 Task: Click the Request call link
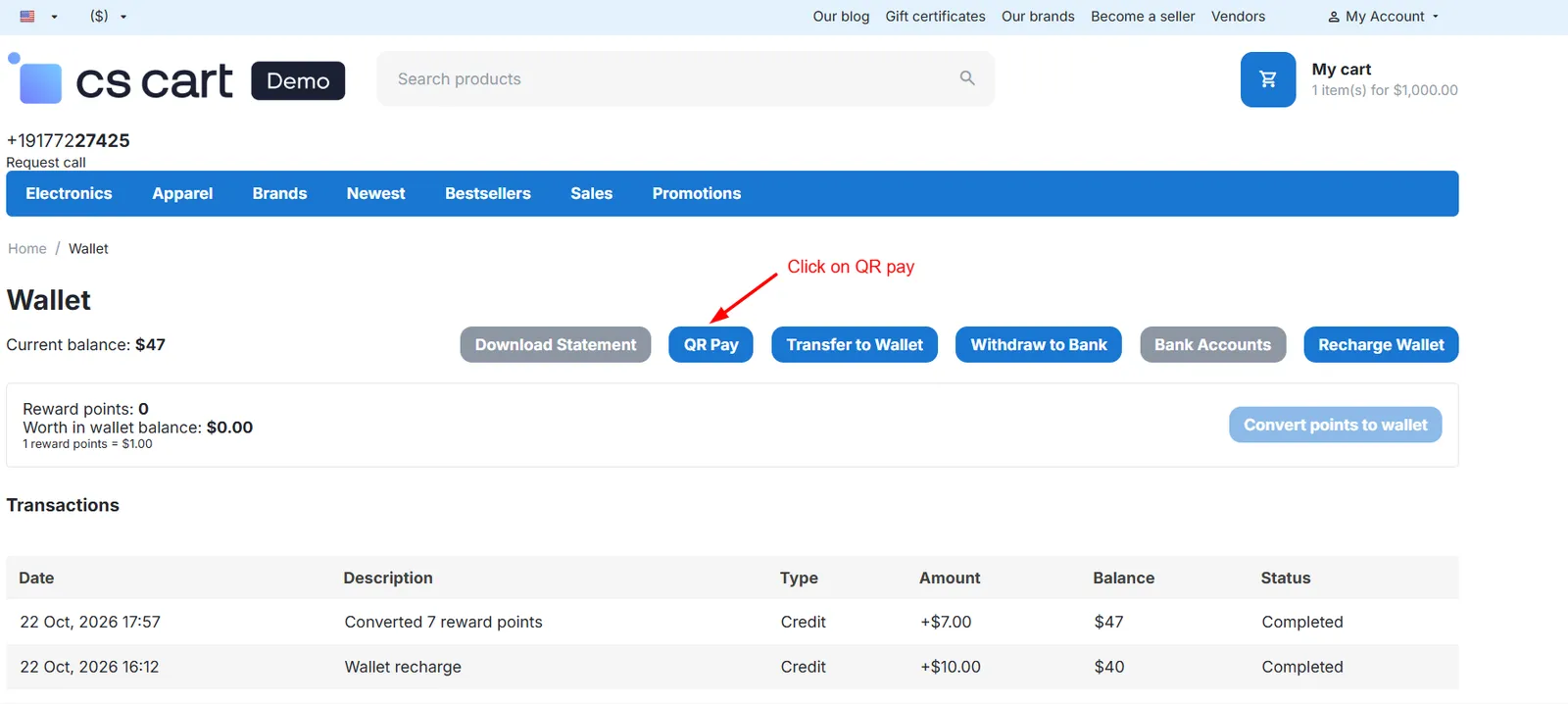pyautogui.click(x=46, y=163)
